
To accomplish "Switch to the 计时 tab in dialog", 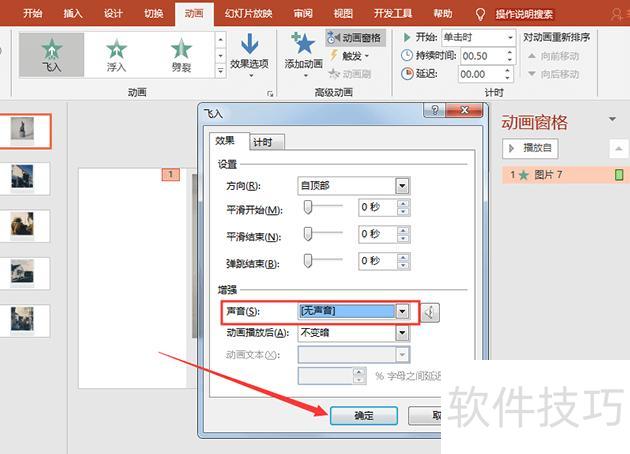I will (x=267, y=142).
